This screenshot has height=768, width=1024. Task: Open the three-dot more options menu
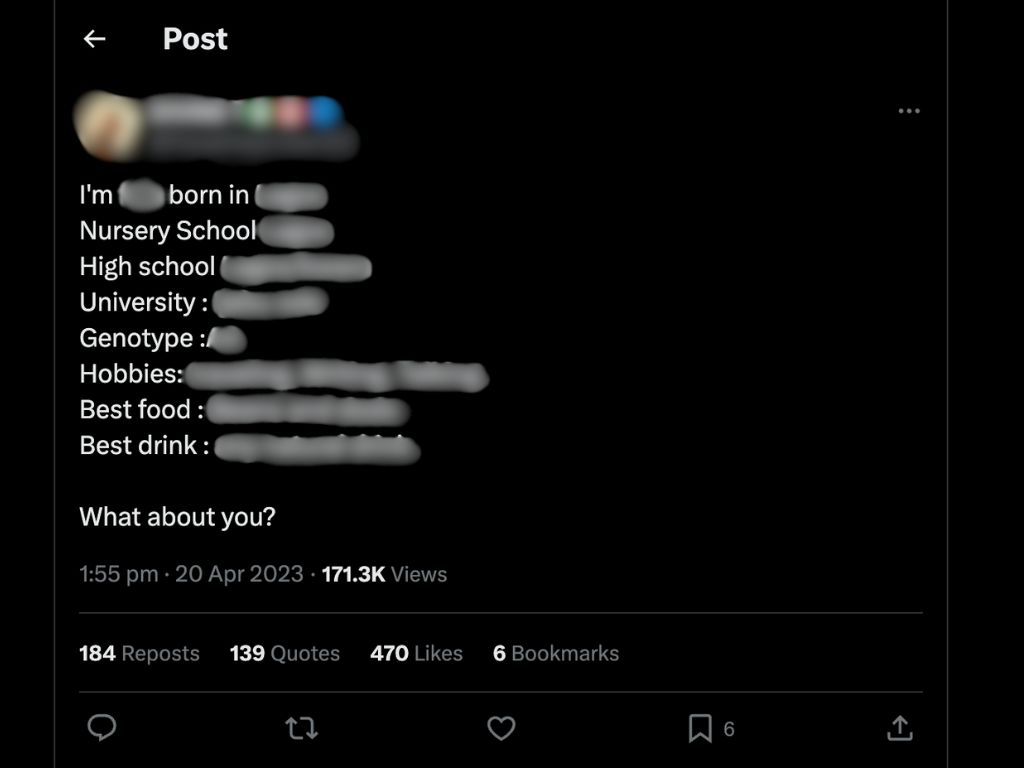pos(908,111)
